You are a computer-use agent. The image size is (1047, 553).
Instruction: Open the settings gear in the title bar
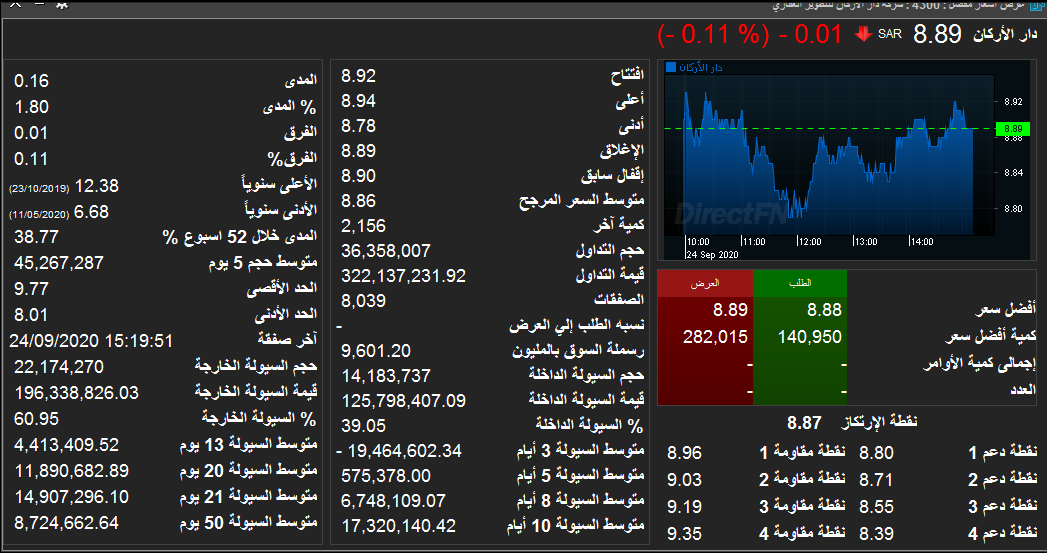click(62, 4)
